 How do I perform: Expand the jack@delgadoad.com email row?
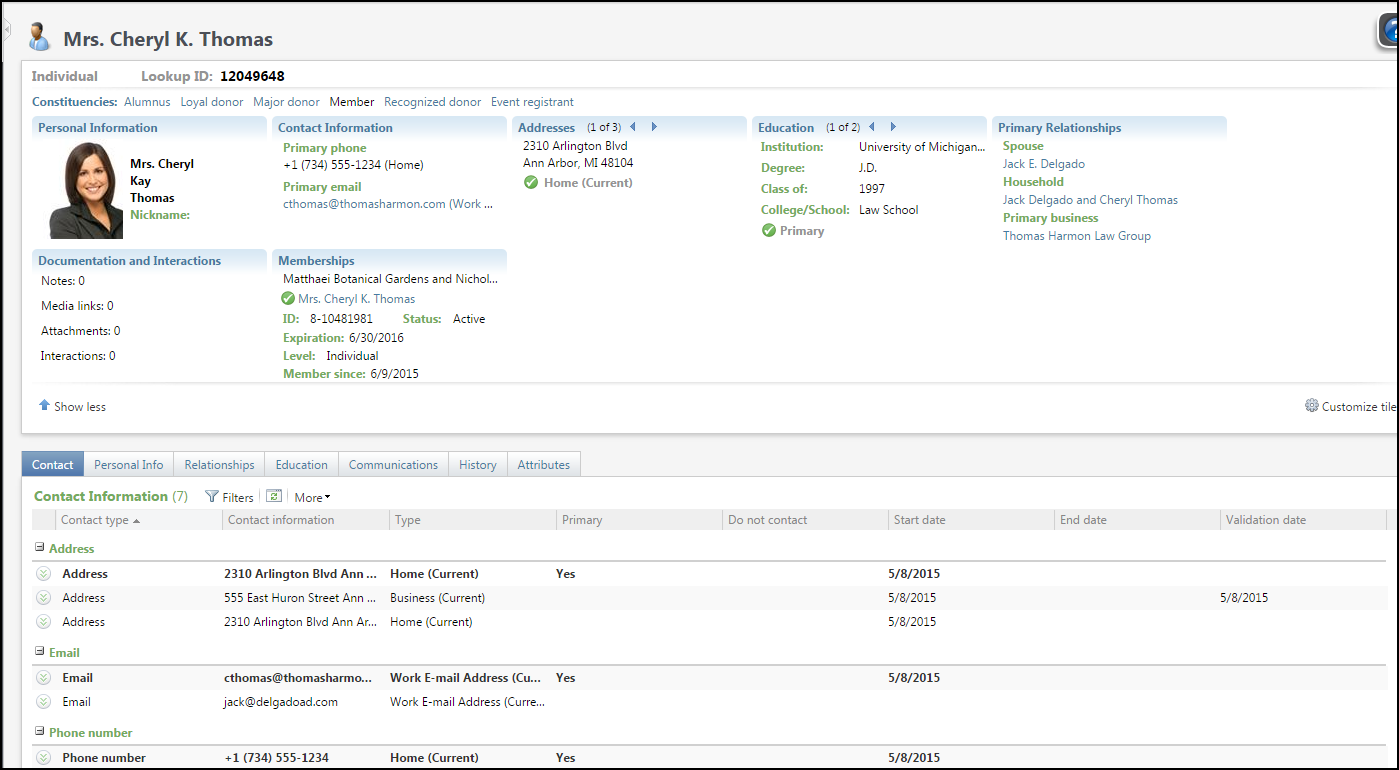(43, 702)
